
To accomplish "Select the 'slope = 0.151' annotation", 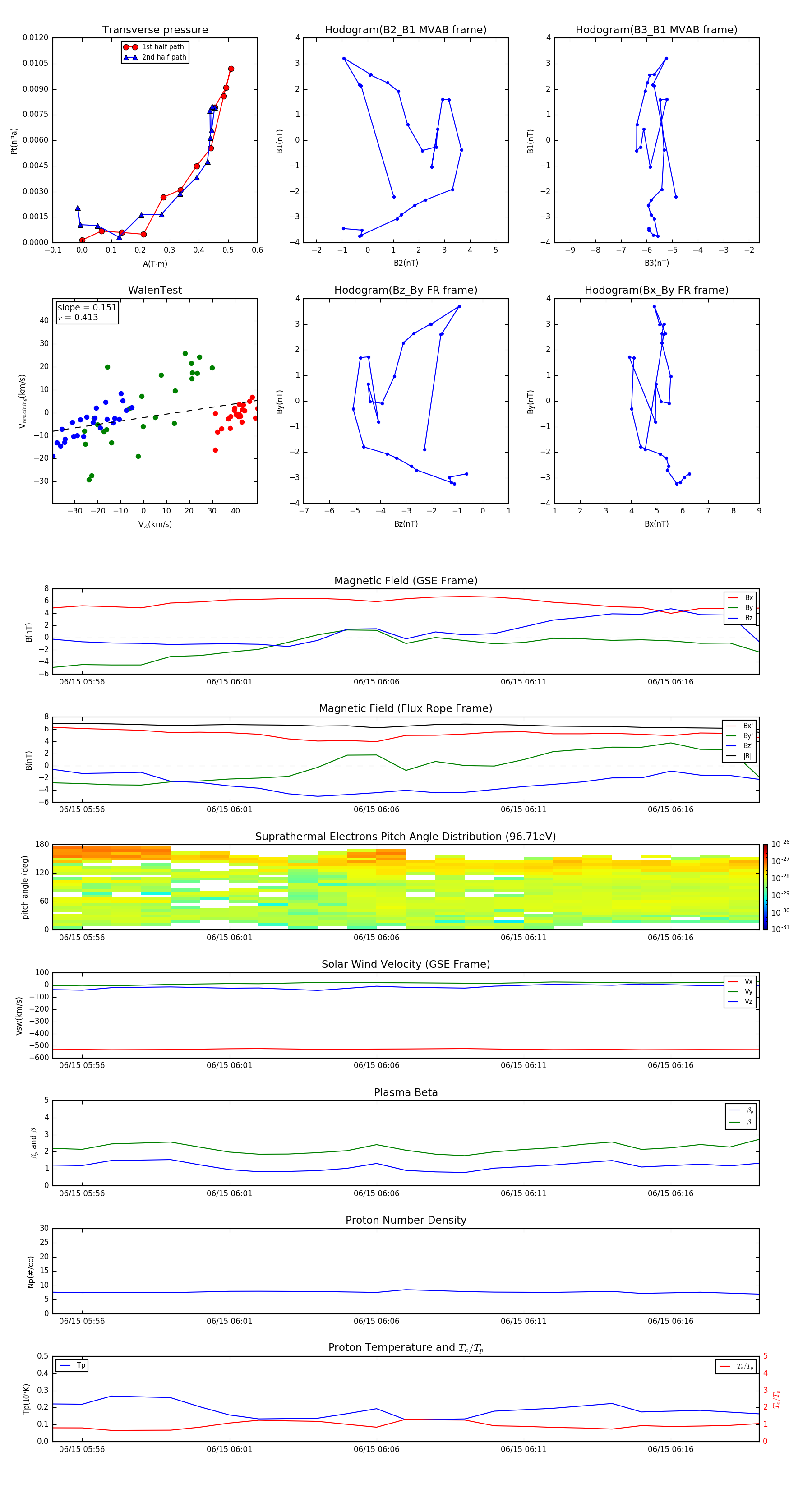I will (87, 308).
